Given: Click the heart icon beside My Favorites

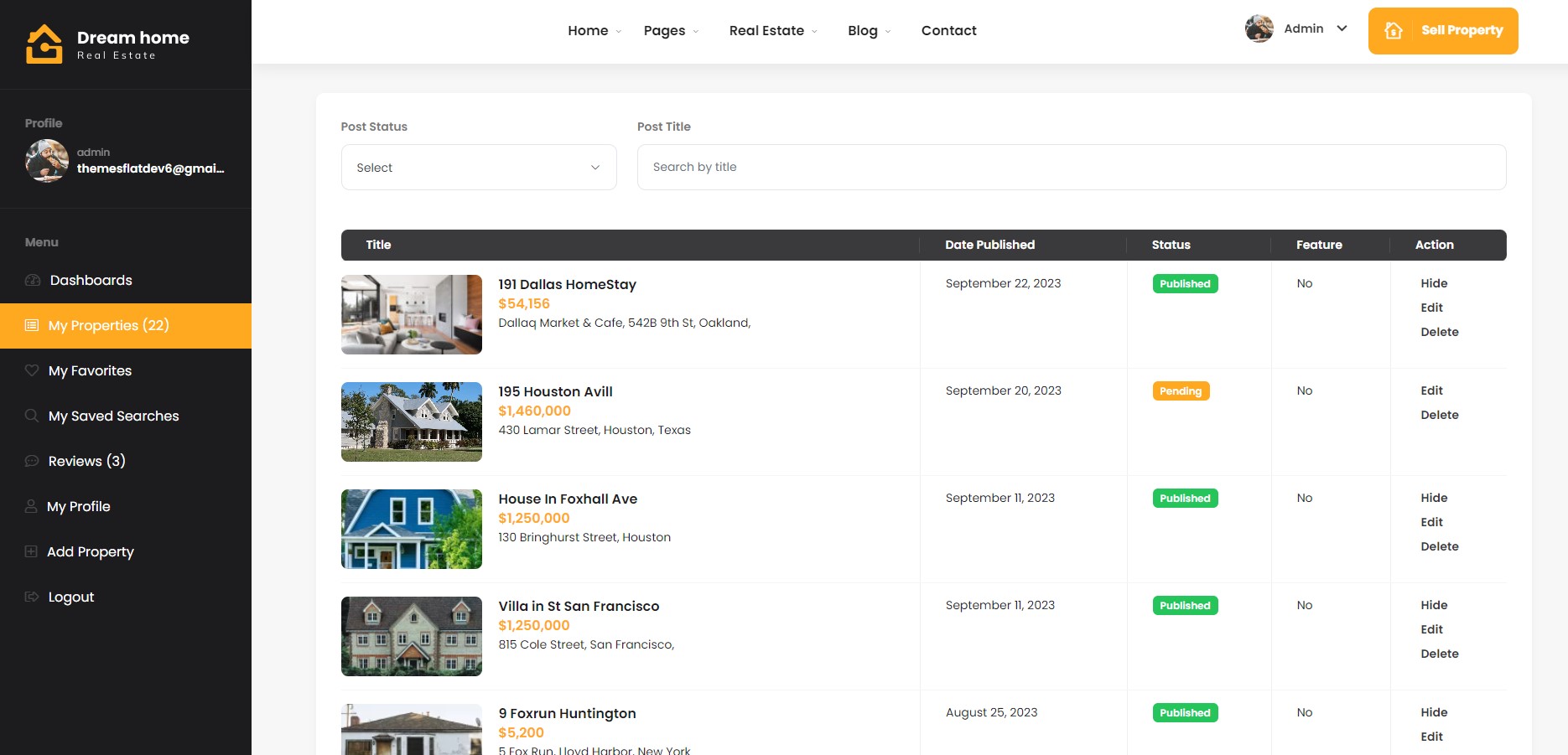Looking at the screenshot, I should 32,370.
